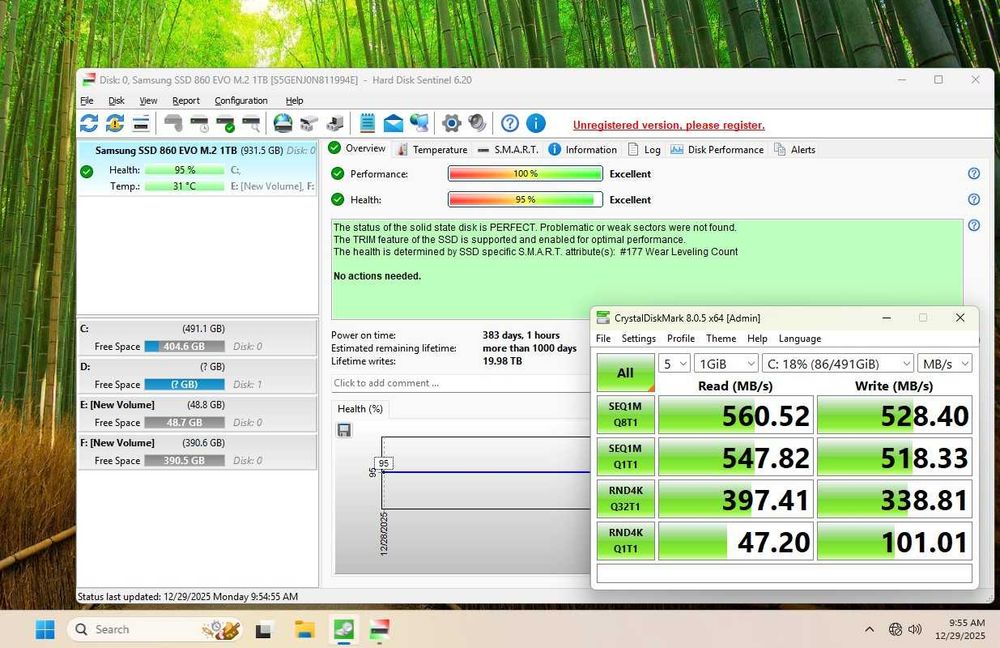Run the RND4K Q1T1 test button
1000x648 pixels.
(626, 541)
